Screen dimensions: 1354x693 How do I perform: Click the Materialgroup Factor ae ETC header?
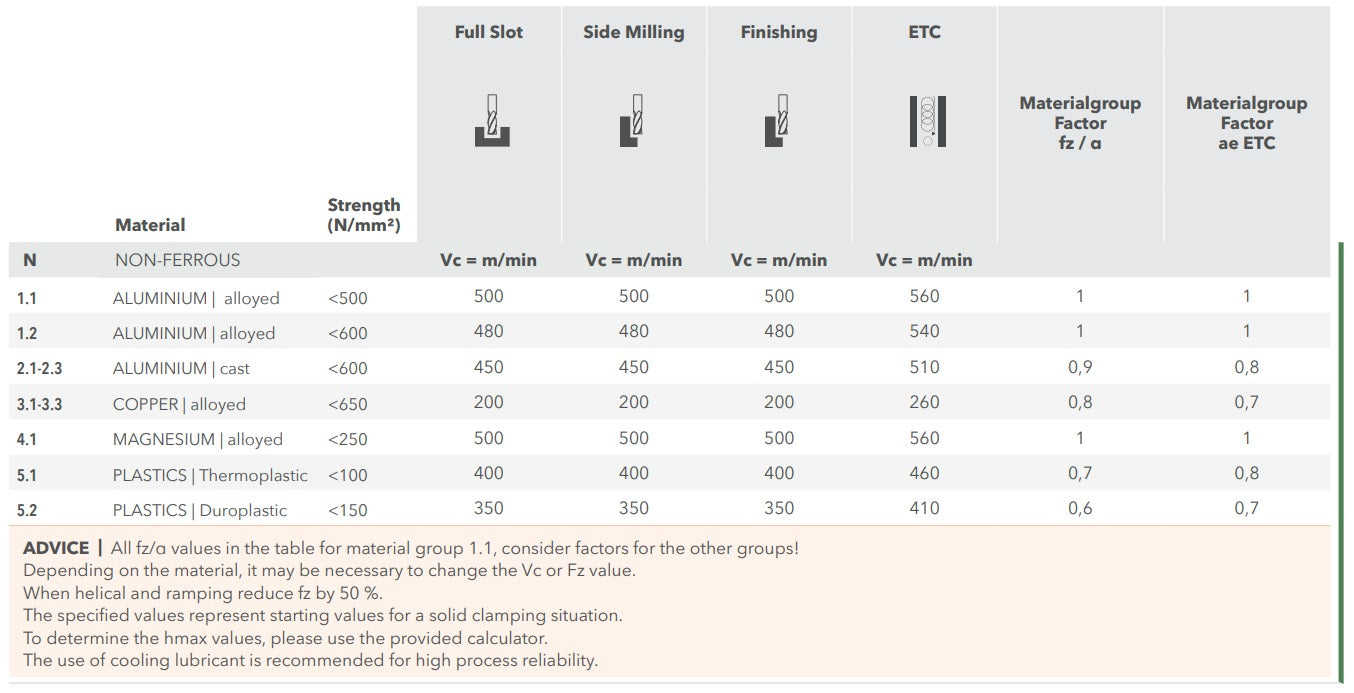1246,123
